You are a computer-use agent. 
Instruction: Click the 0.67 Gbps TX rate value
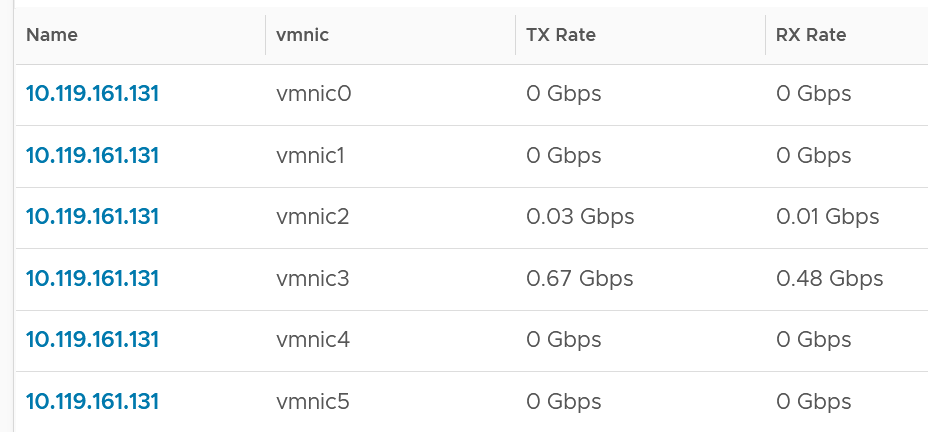[x=580, y=278]
